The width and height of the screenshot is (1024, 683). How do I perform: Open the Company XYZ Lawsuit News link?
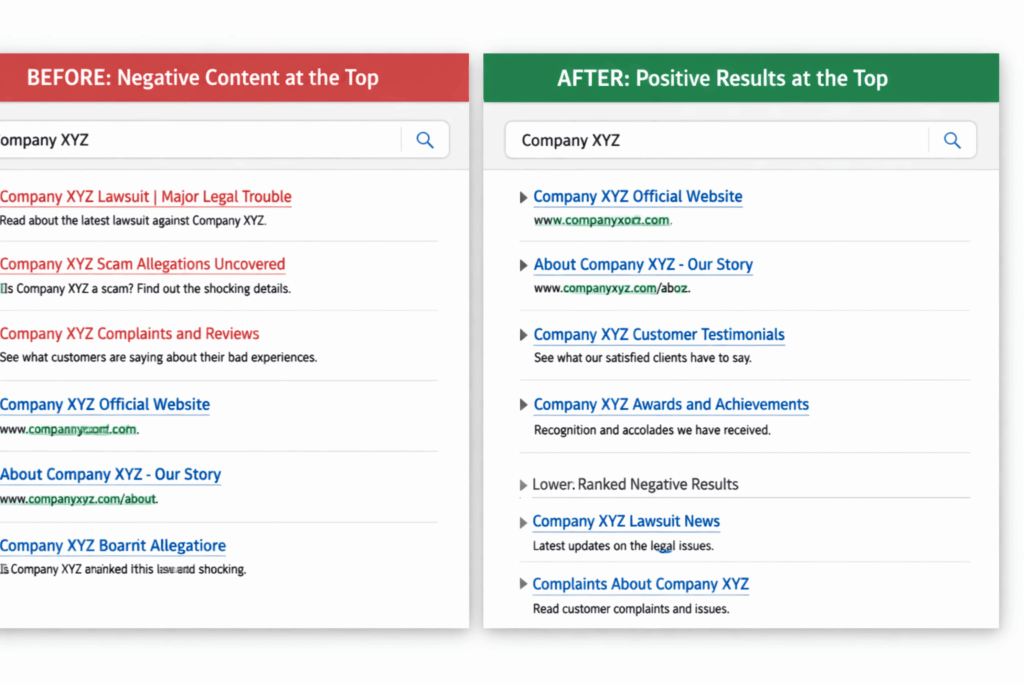[626, 522]
